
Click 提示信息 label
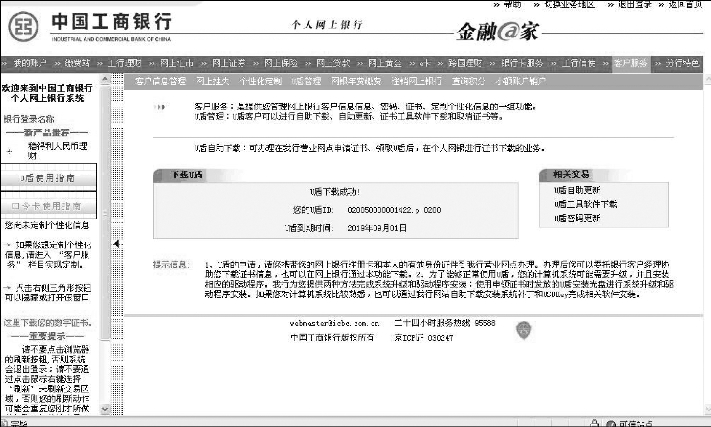click(170, 264)
